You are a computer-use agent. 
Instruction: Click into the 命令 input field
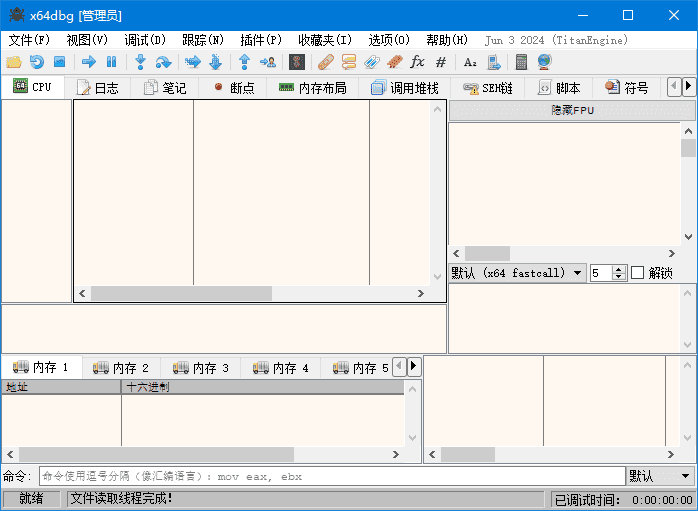(330, 476)
